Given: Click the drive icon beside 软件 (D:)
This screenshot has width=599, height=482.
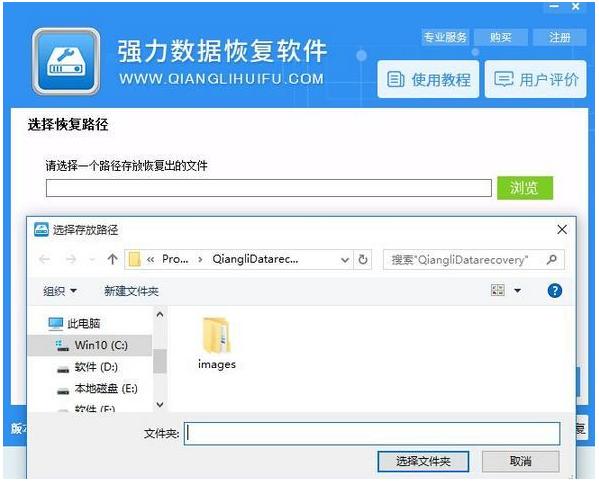Looking at the screenshot, I should 63,369.
